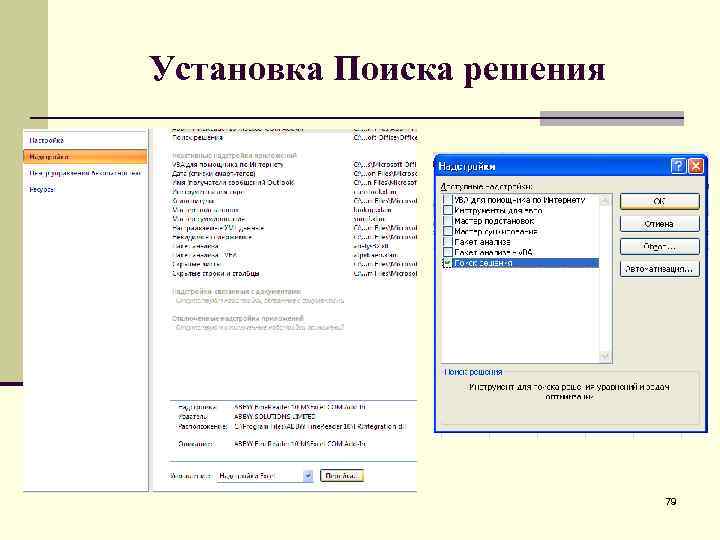The image size is (720, 540).
Task: Enable the Инструменты для евро add-in checkbox
Action: pos(448,210)
